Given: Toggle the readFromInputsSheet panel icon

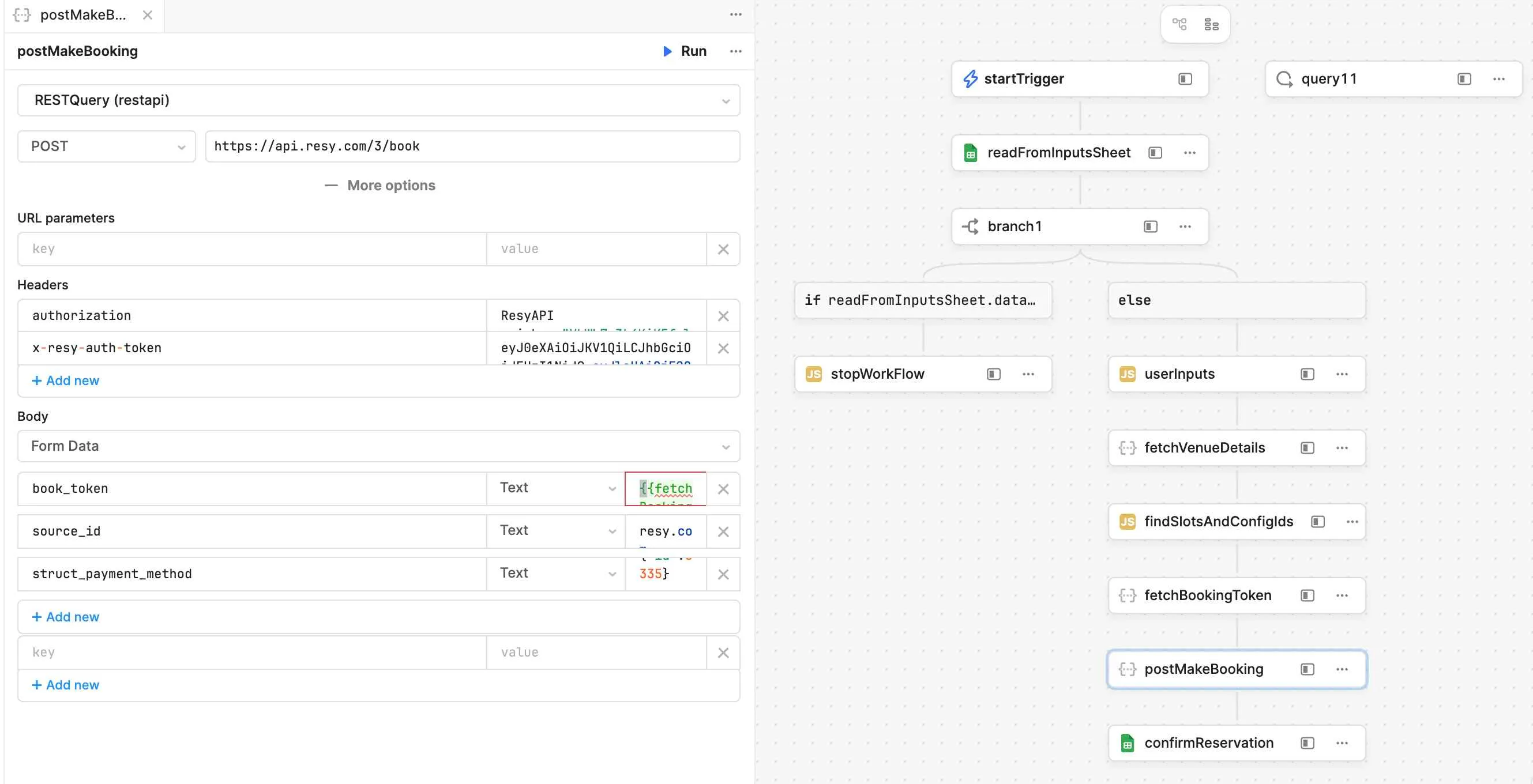Looking at the screenshot, I should (x=1155, y=153).
